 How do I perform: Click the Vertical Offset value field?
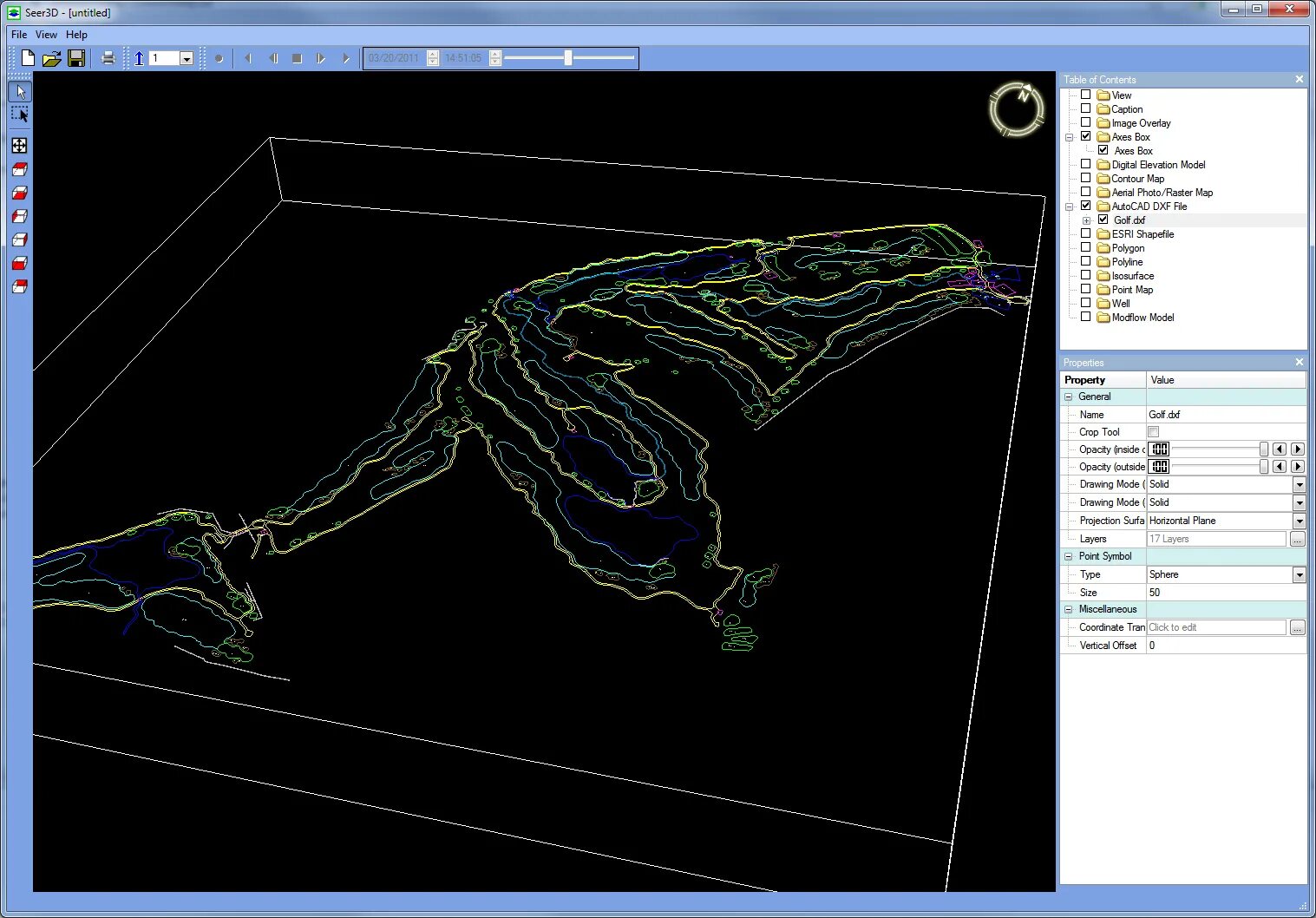tap(1225, 646)
